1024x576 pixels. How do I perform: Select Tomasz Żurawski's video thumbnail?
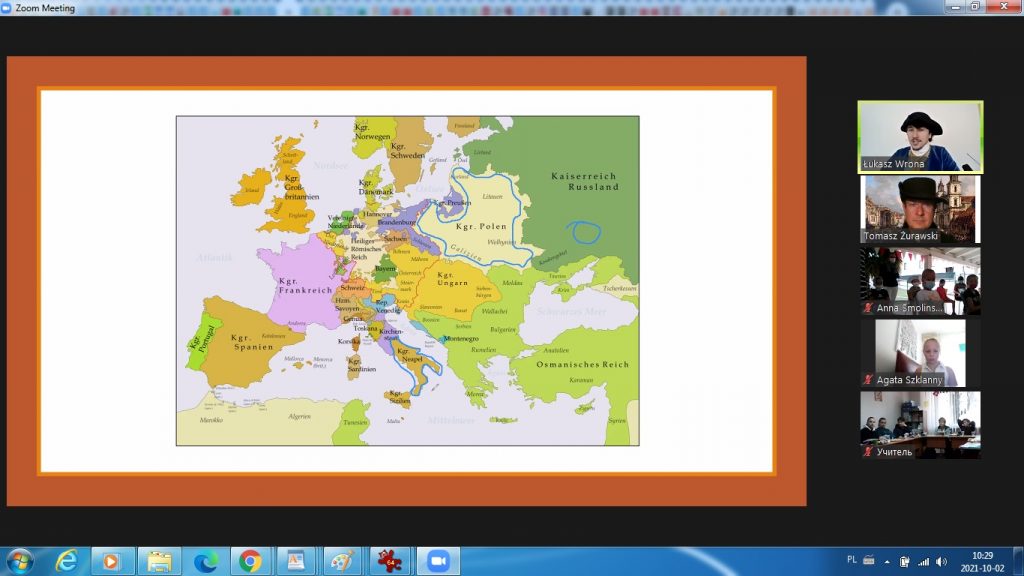(x=920, y=209)
